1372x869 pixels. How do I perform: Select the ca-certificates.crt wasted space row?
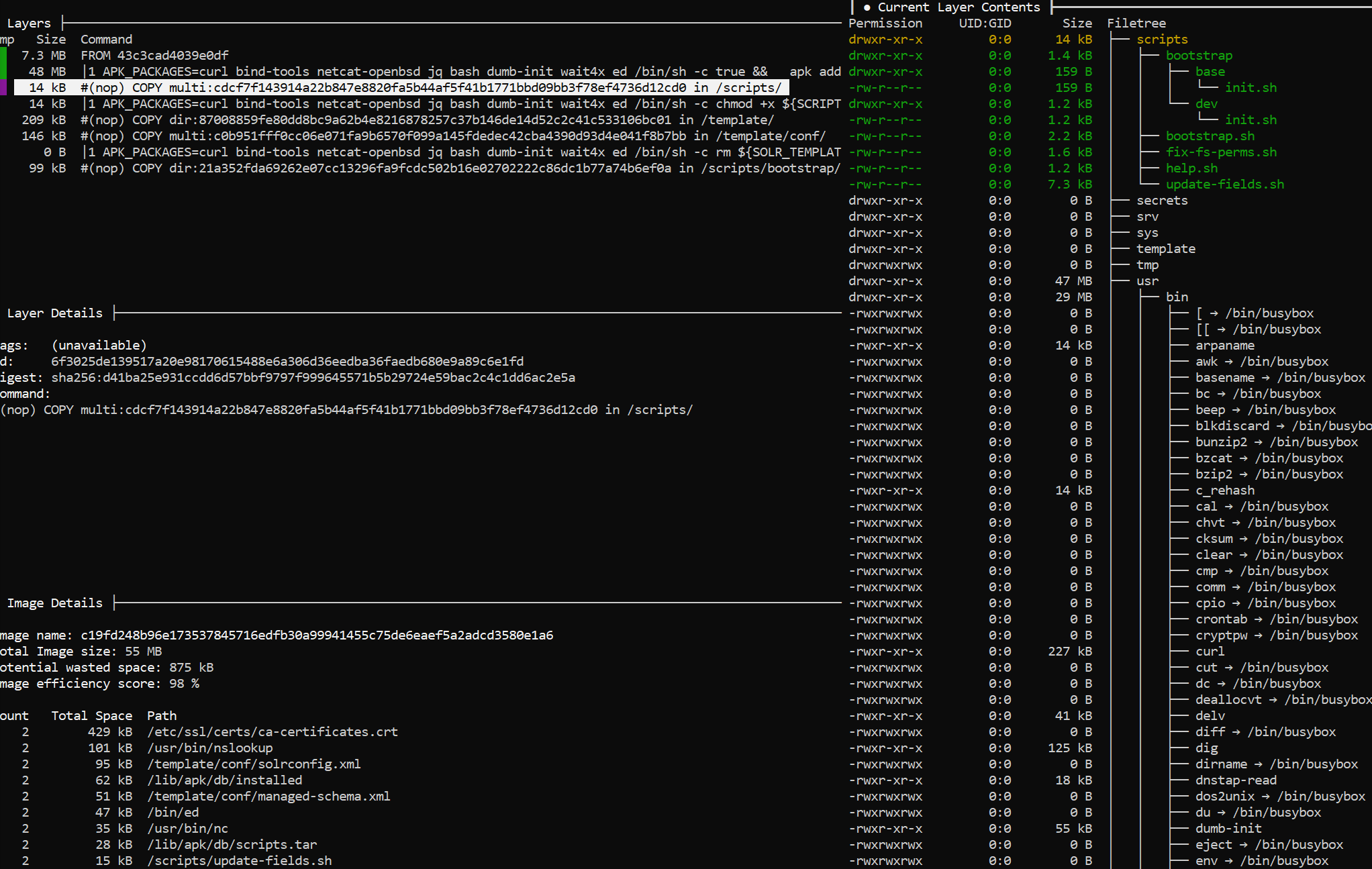click(272, 731)
